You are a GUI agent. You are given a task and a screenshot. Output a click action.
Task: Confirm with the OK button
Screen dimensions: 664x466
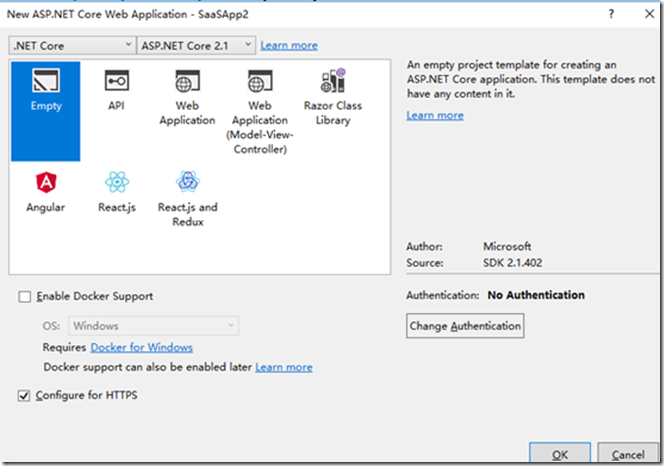tap(560, 454)
